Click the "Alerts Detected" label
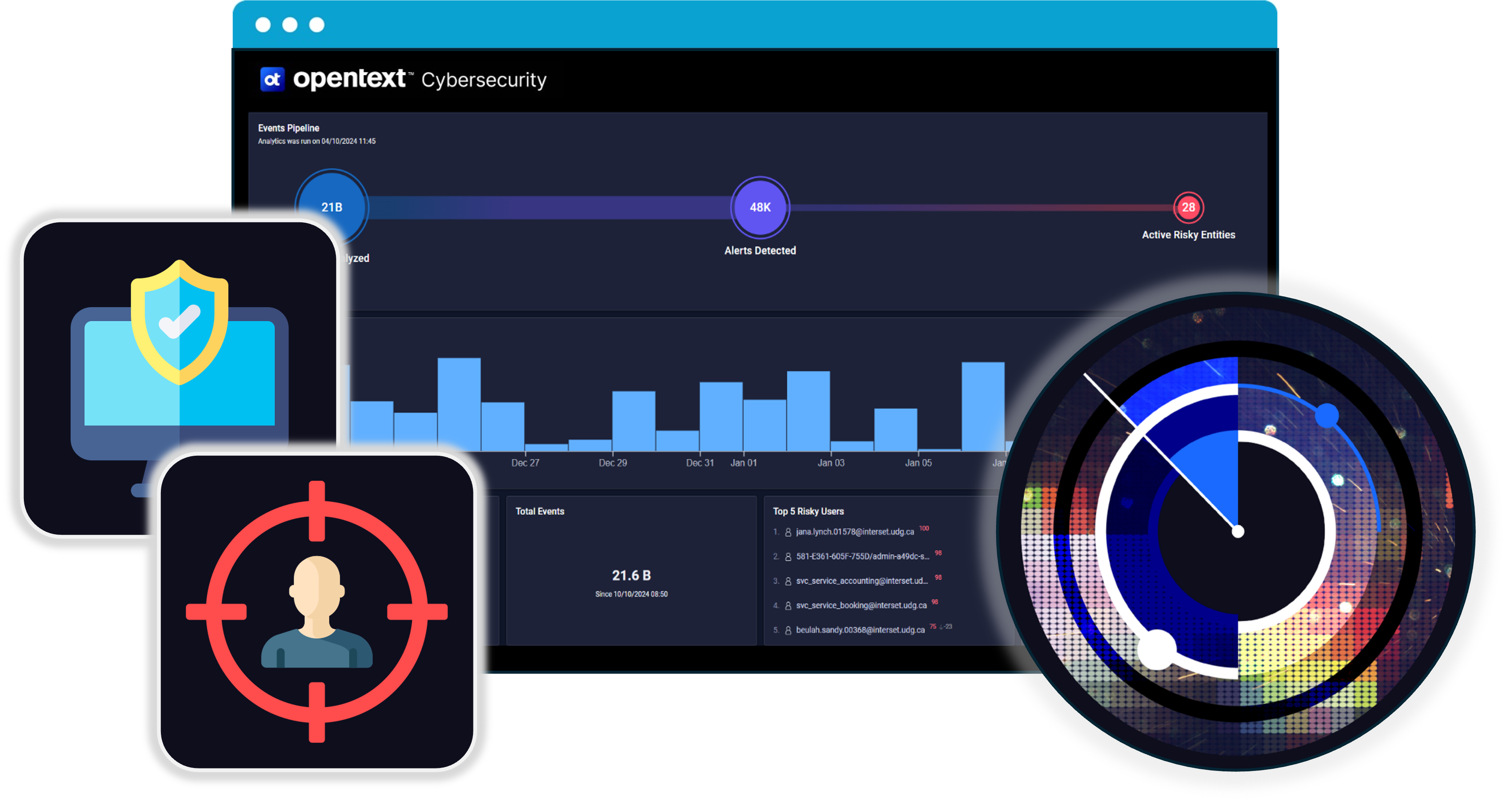 click(760, 251)
